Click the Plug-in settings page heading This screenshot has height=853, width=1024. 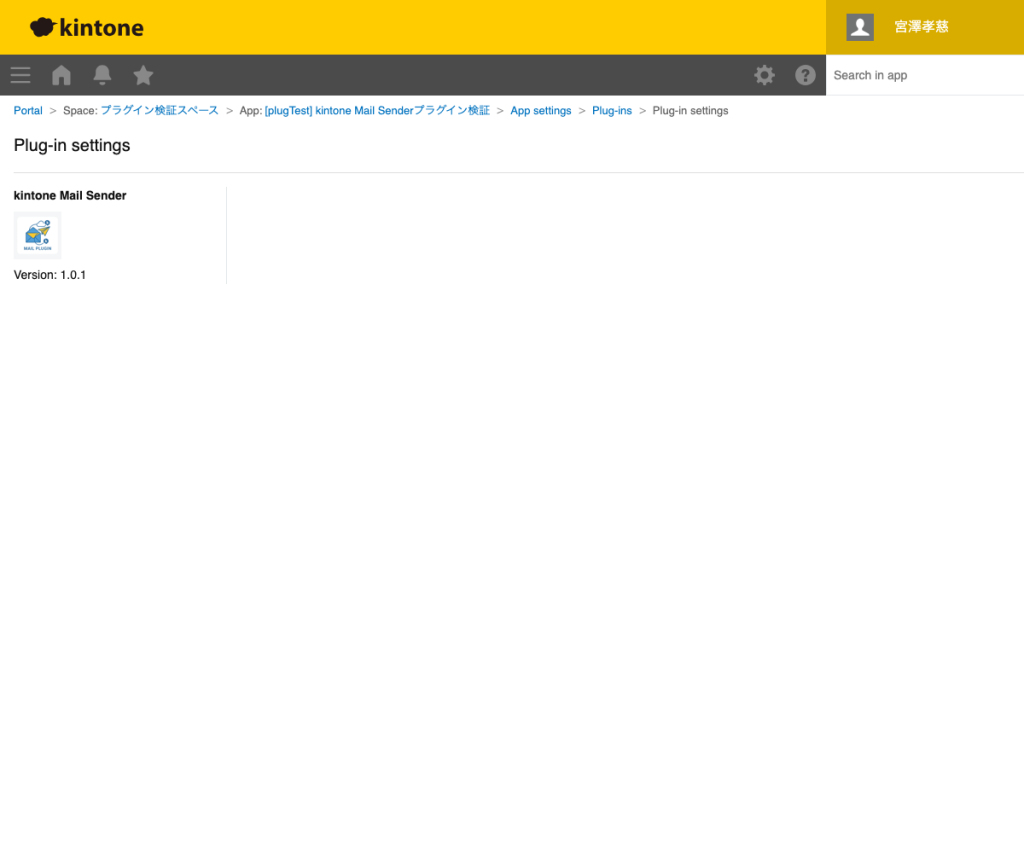[x=71, y=145]
